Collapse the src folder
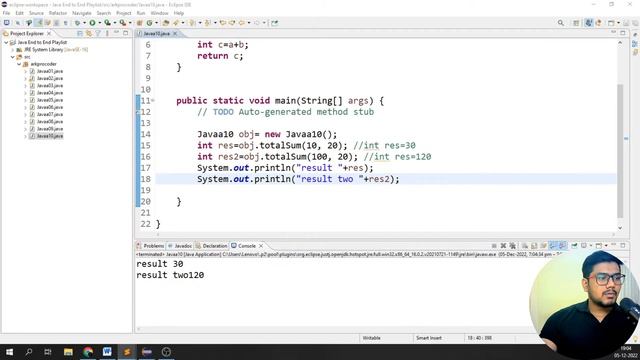The width and height of the screenshot is (640, 360). pyautogui.click(x=13, y=57)
